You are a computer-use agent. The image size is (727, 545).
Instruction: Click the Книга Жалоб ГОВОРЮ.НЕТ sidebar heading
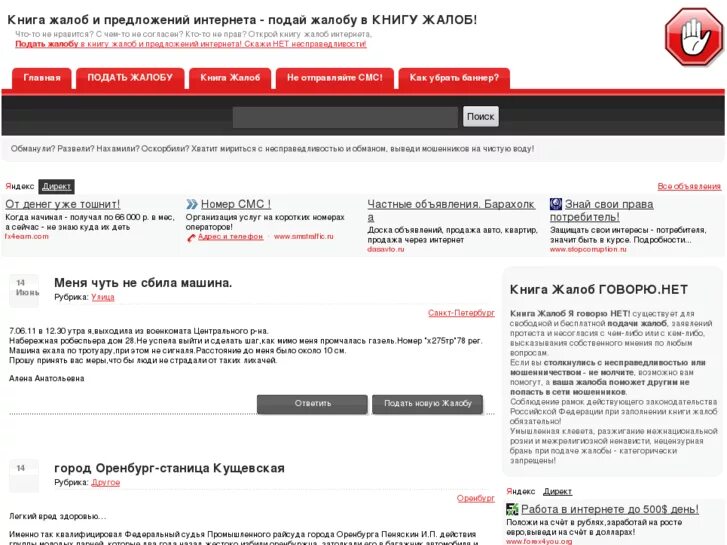pyautogui.click(x=599, y=289)
